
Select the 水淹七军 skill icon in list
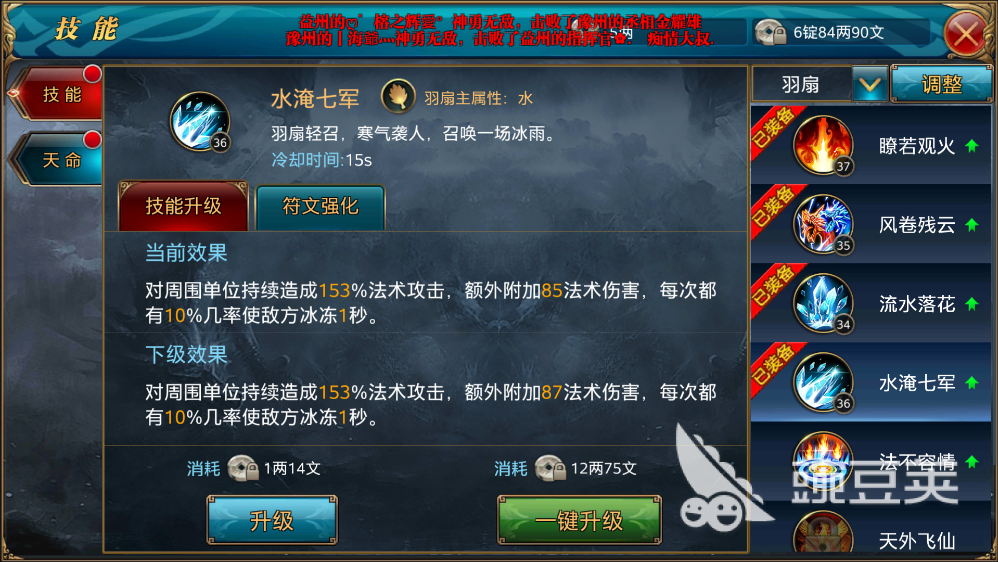point(823,382)
